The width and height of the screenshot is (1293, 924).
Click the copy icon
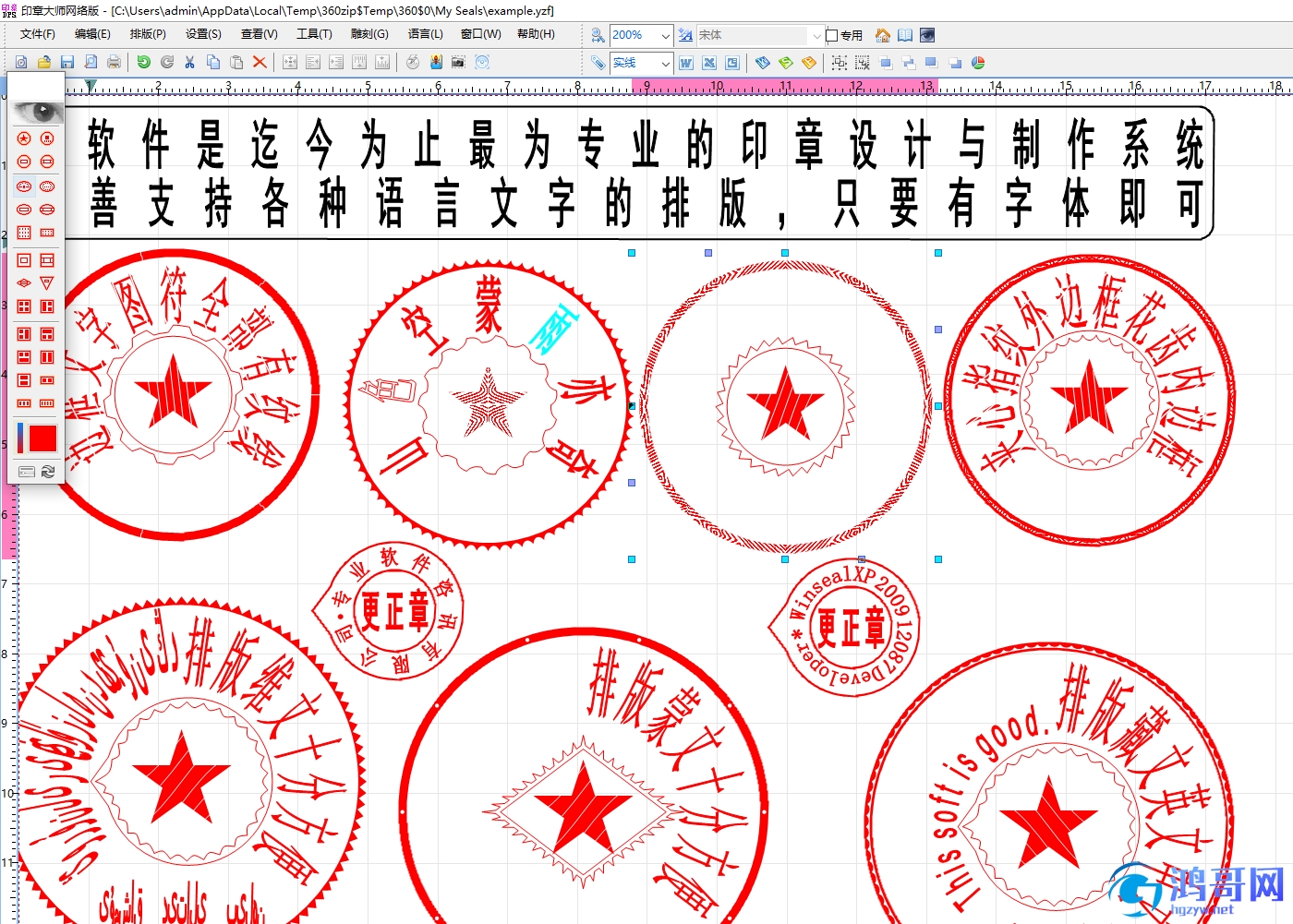[212, 62]
